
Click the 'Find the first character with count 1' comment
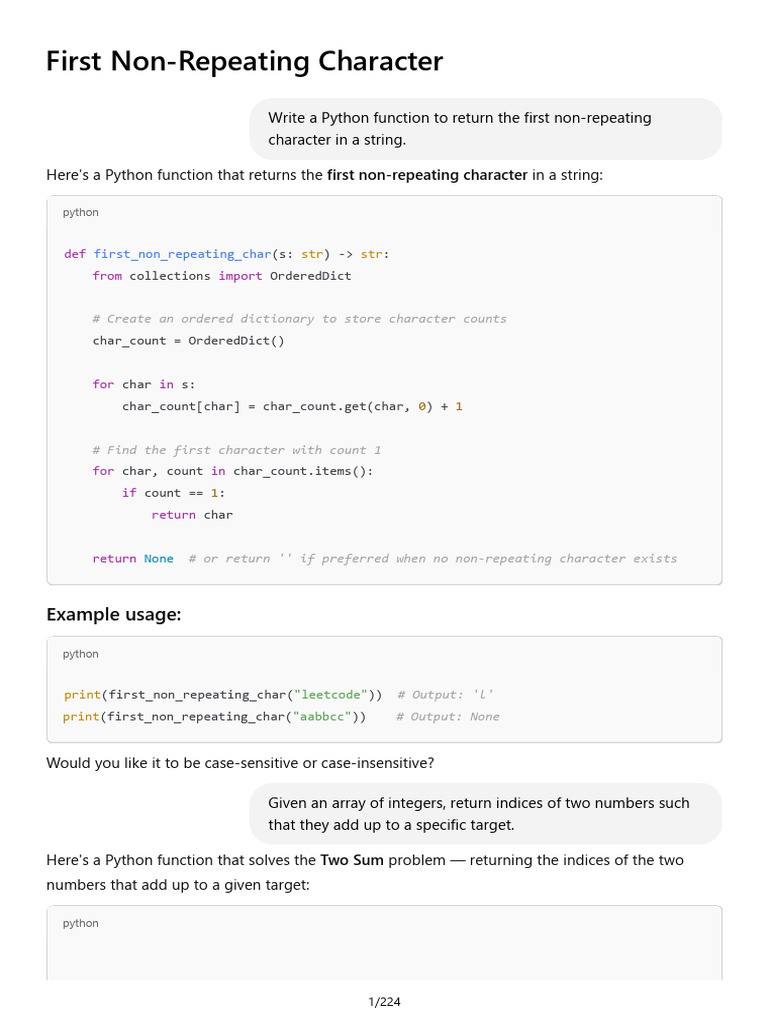coord(237,450)
